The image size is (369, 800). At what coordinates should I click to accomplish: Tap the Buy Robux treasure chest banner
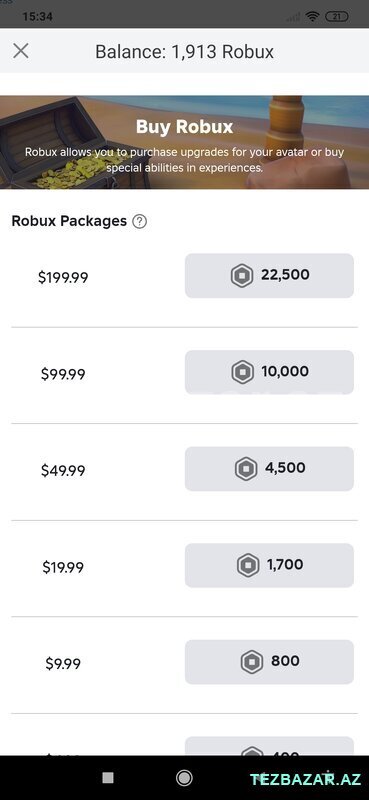tap(184, 142)
